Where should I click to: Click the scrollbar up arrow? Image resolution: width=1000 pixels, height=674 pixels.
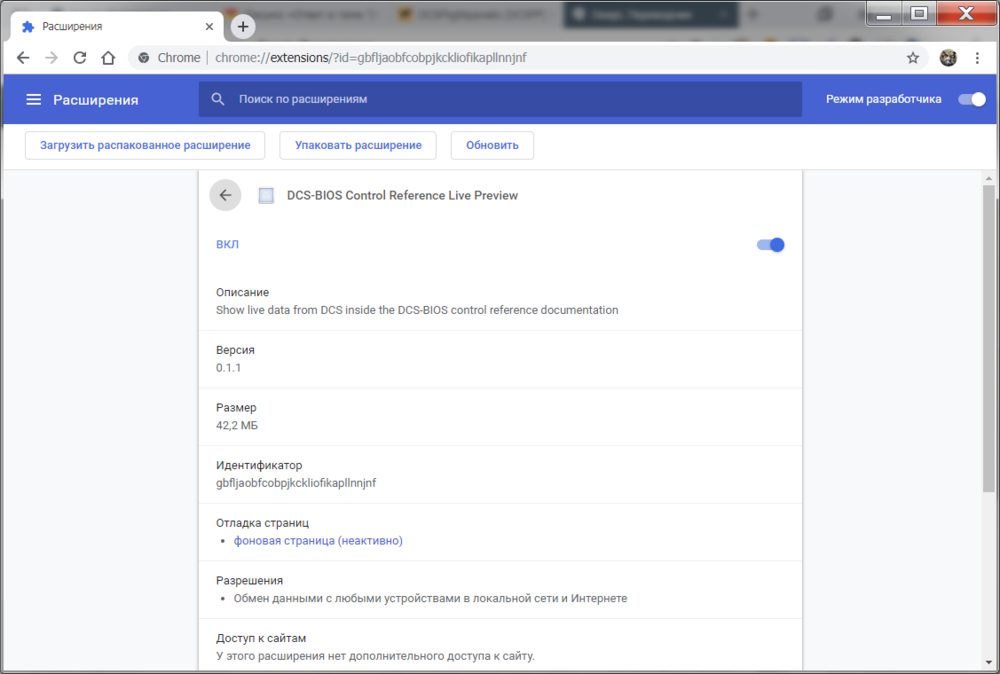point(989,179)
